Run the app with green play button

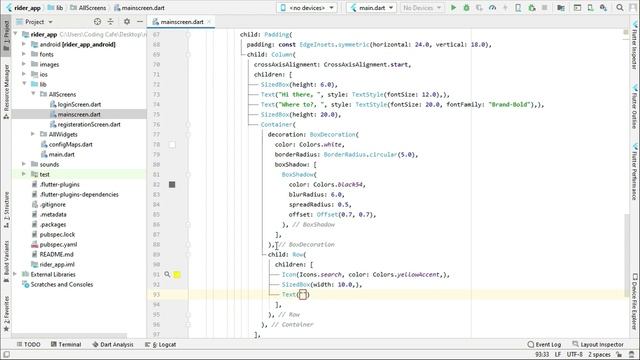(453, 8)
